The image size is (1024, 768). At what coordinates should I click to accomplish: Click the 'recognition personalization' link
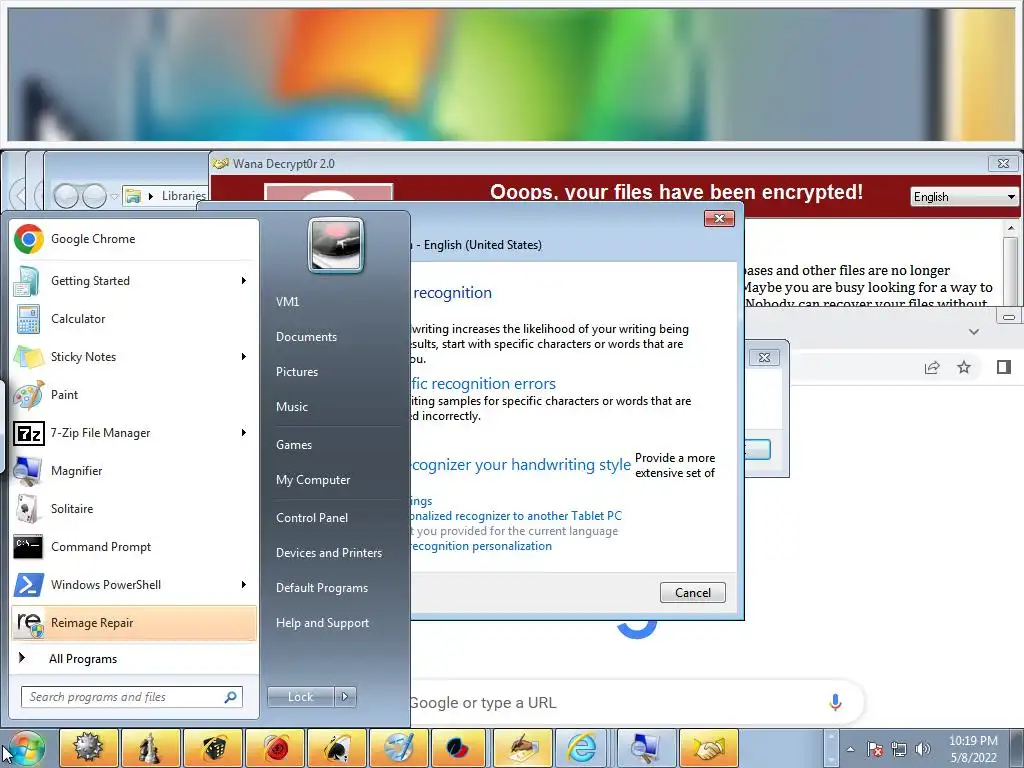pos(481,546)
